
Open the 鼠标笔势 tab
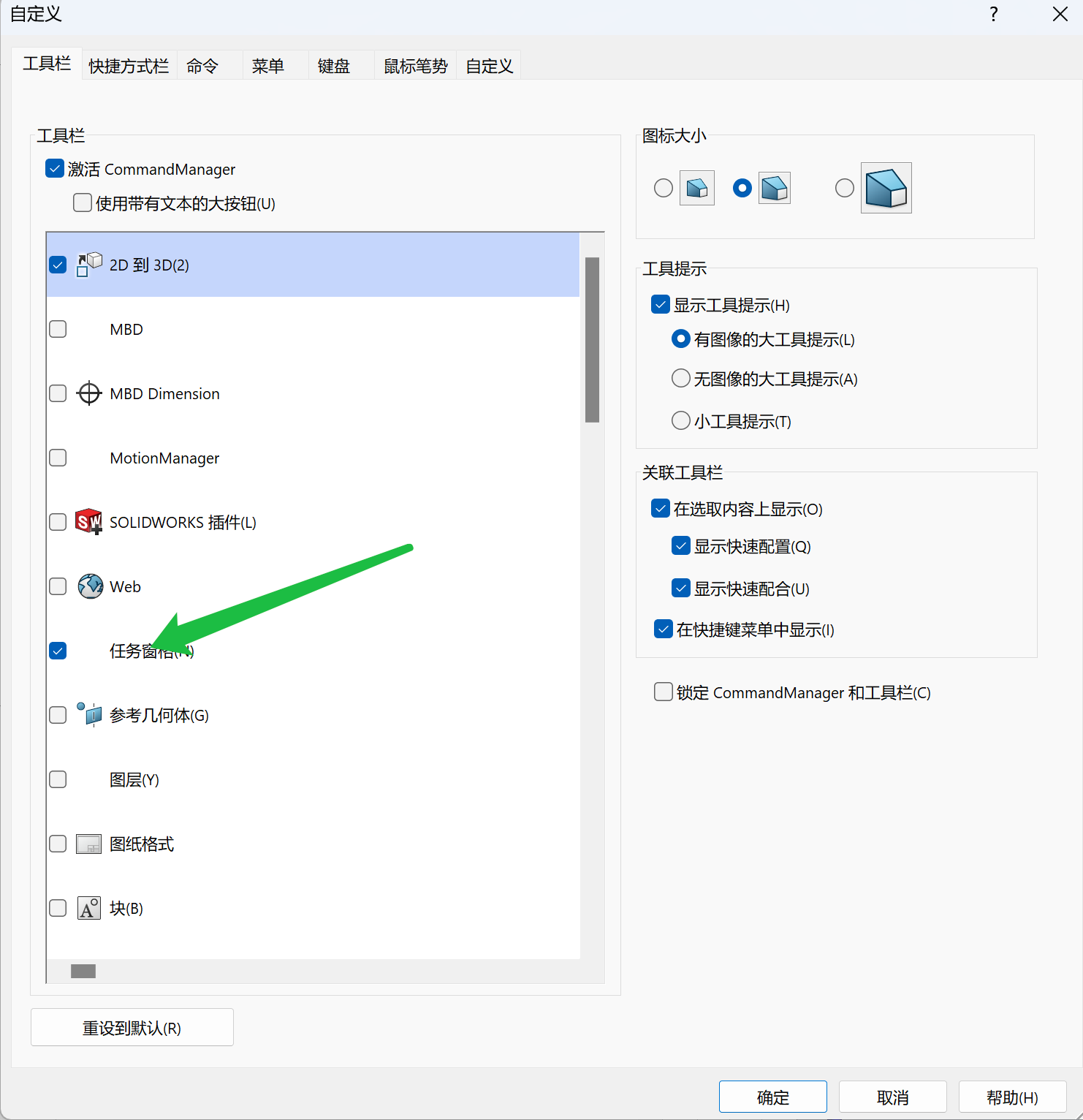tap(415, 67)
